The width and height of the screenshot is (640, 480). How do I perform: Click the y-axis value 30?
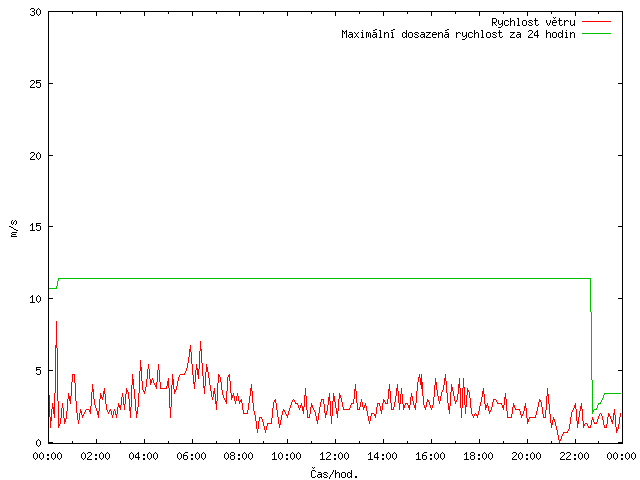[x=36, y=12]
